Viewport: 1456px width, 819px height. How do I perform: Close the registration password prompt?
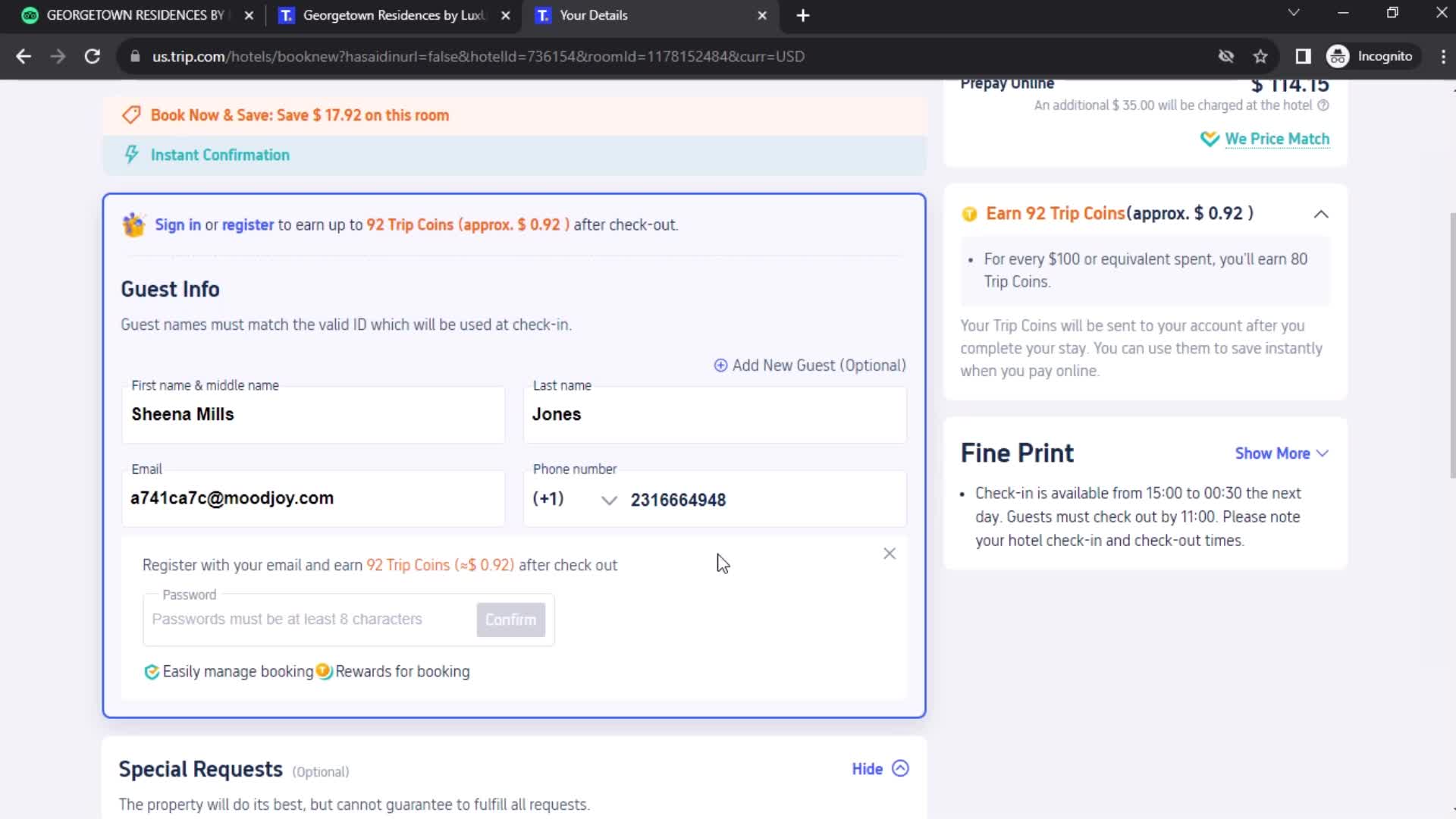890,553
